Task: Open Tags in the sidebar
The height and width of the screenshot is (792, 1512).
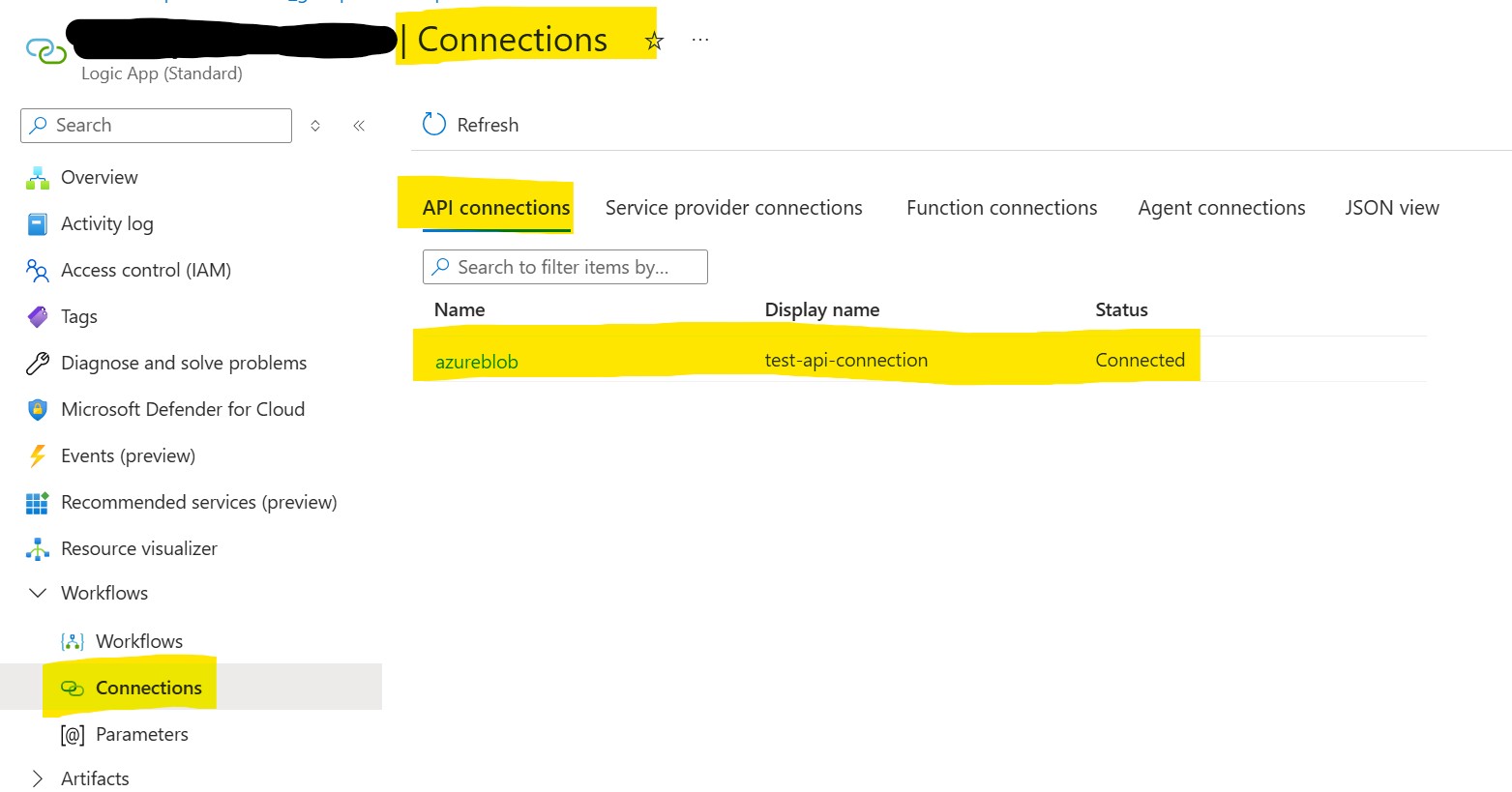Action: (x=79, y=317)
